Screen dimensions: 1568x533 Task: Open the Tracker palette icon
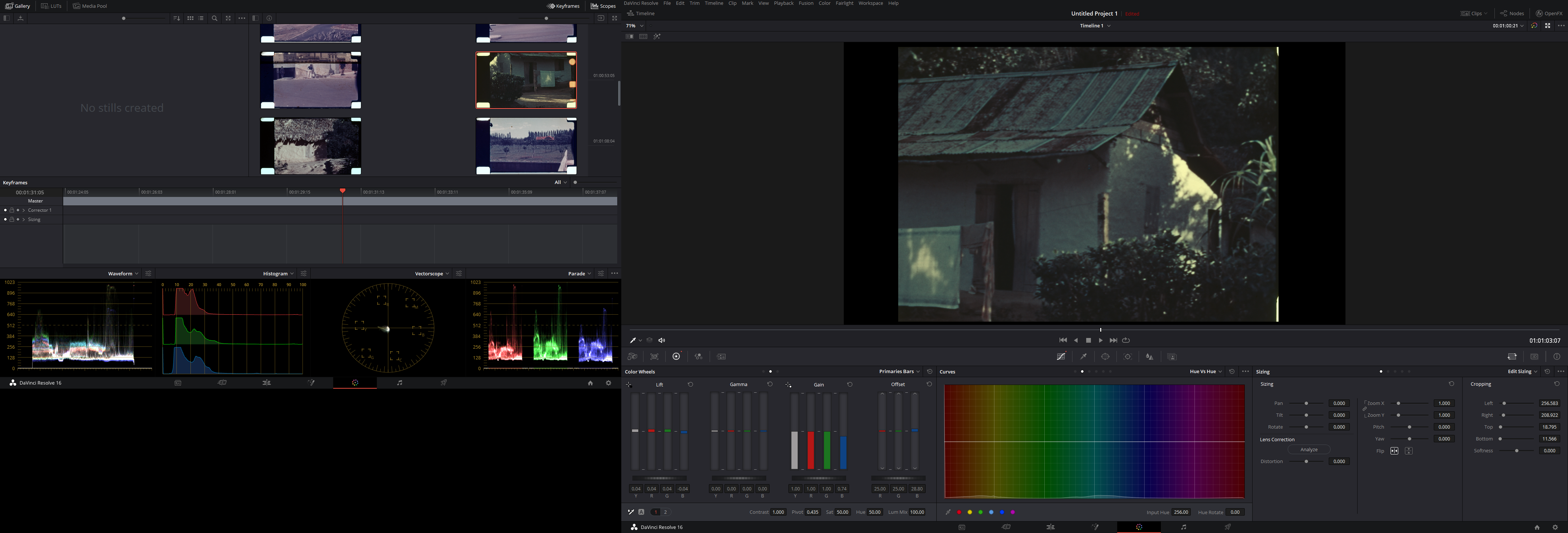(x=1127, y=357)
